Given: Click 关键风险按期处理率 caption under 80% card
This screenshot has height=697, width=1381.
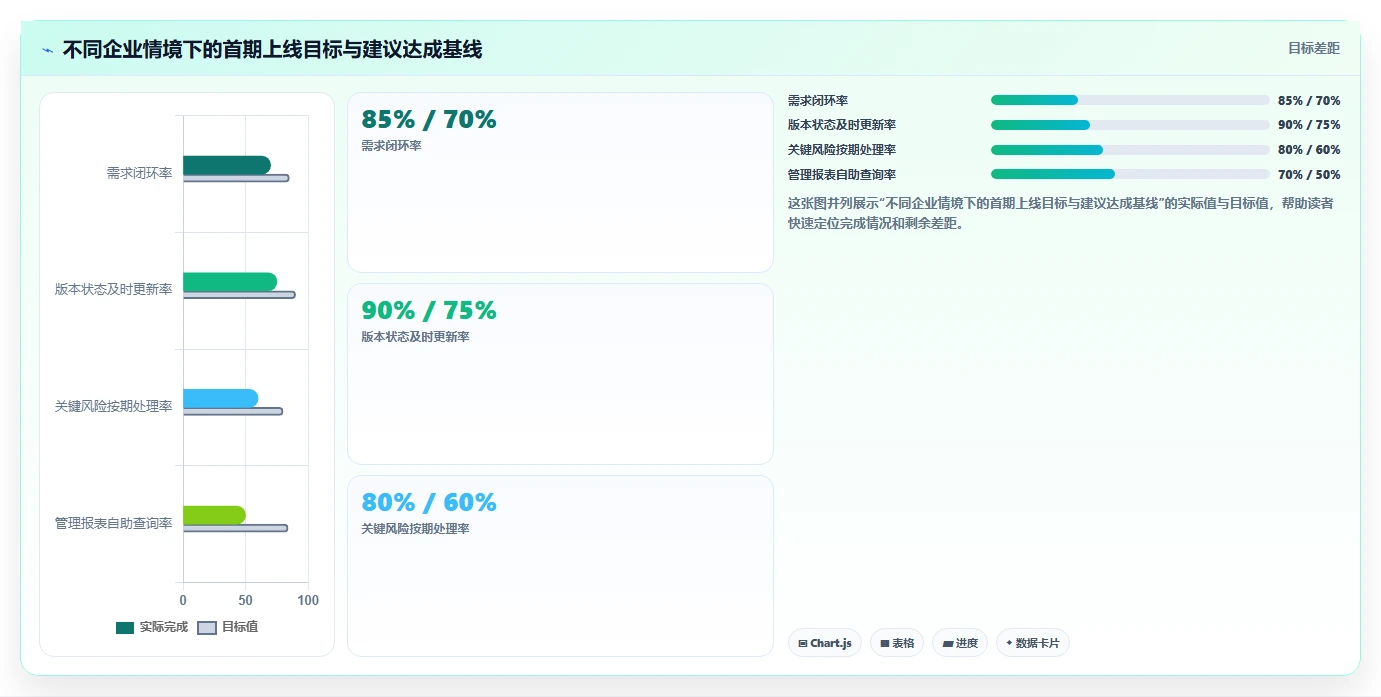Looking at the screenshot, I should click(415, 529).
